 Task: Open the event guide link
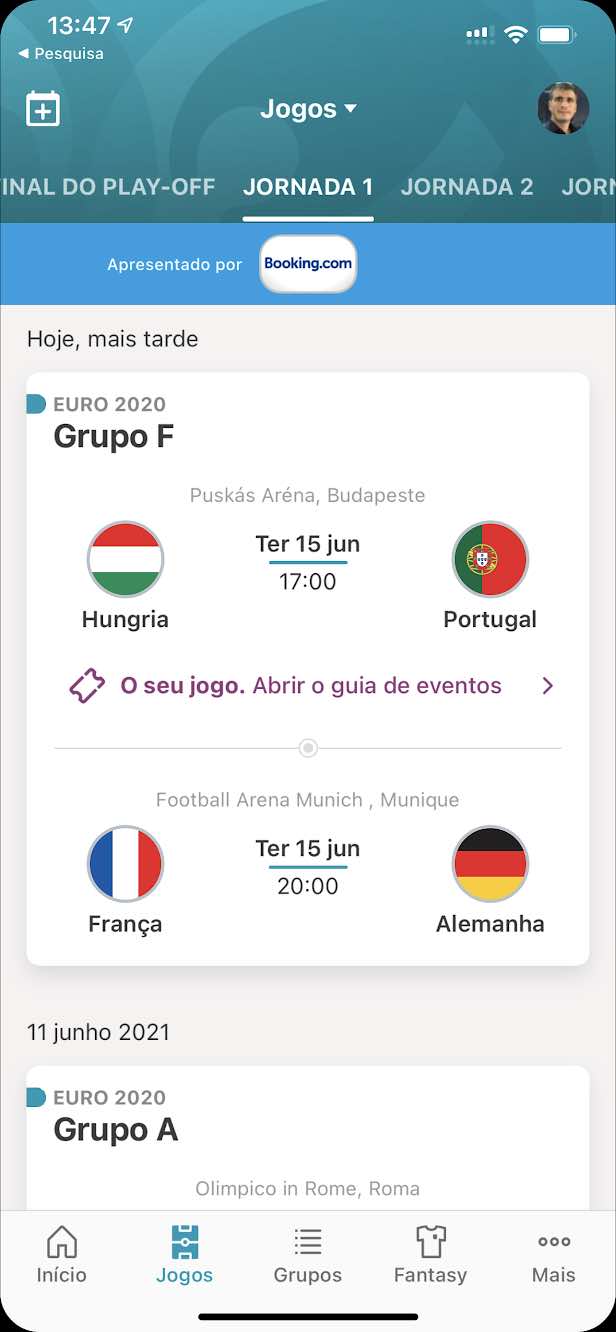tap(311, 686)
